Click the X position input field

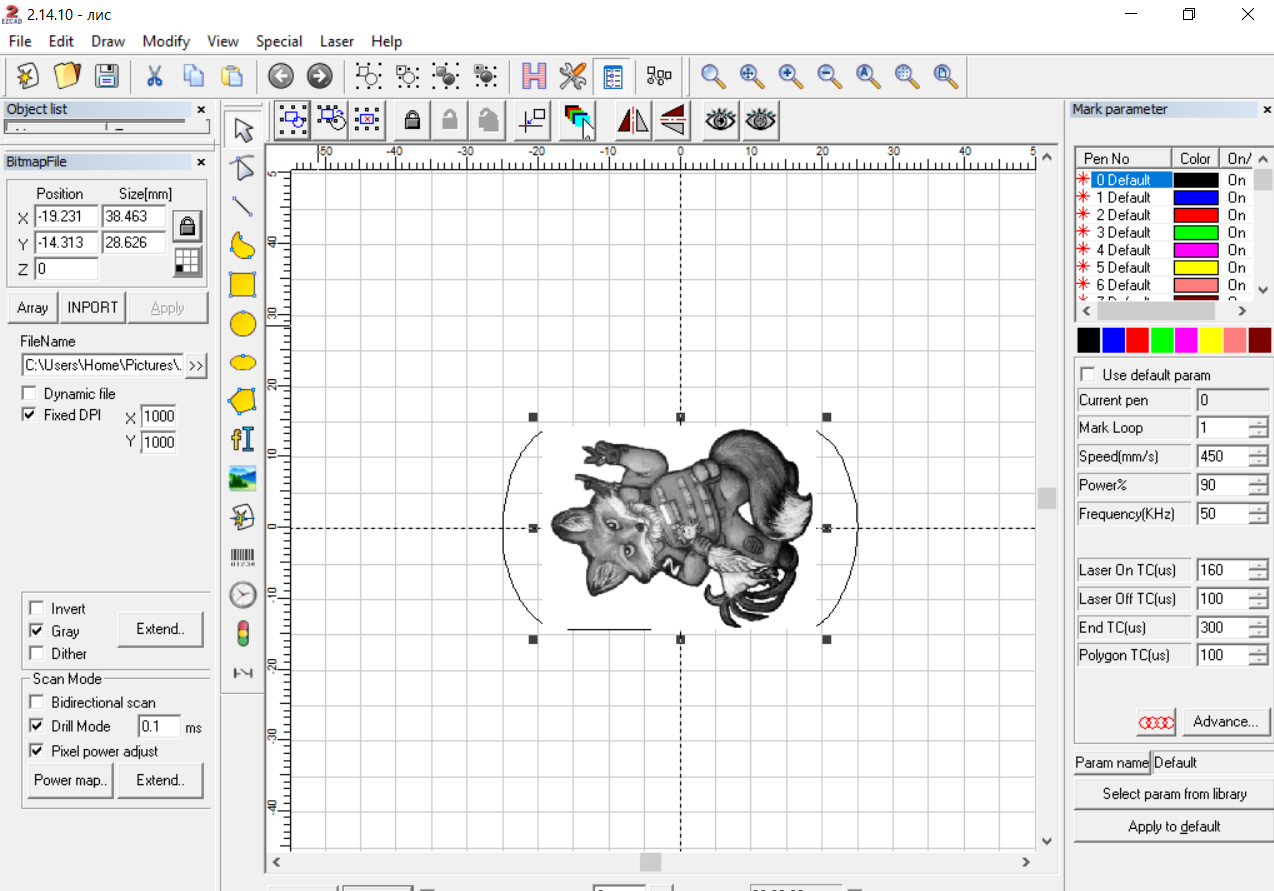66,216
